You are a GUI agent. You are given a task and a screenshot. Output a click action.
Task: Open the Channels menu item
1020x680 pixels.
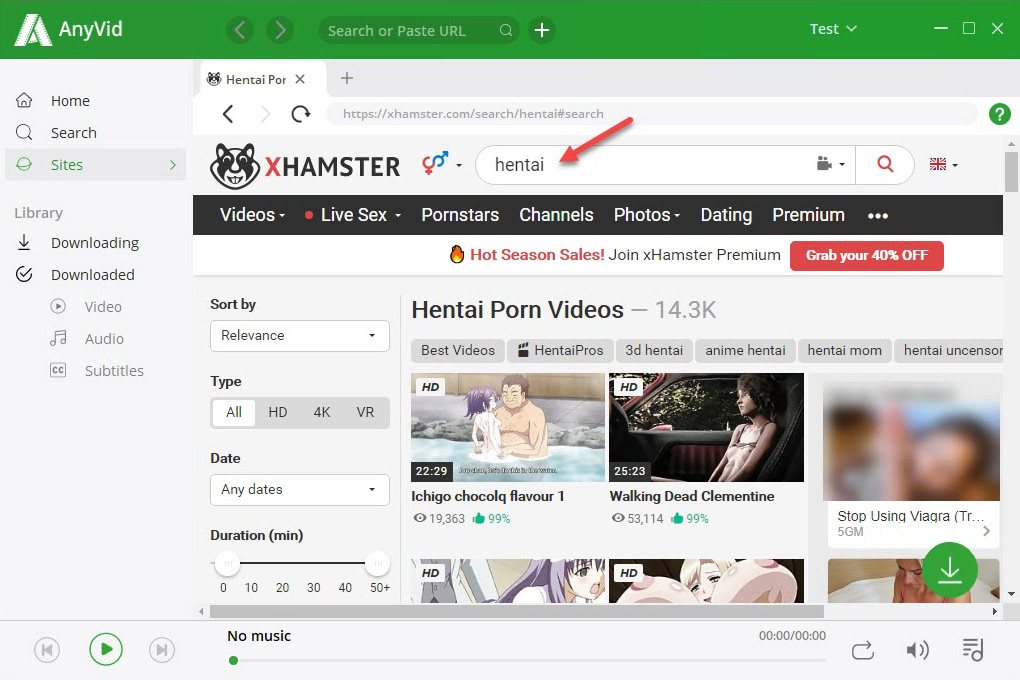(556, 215)
